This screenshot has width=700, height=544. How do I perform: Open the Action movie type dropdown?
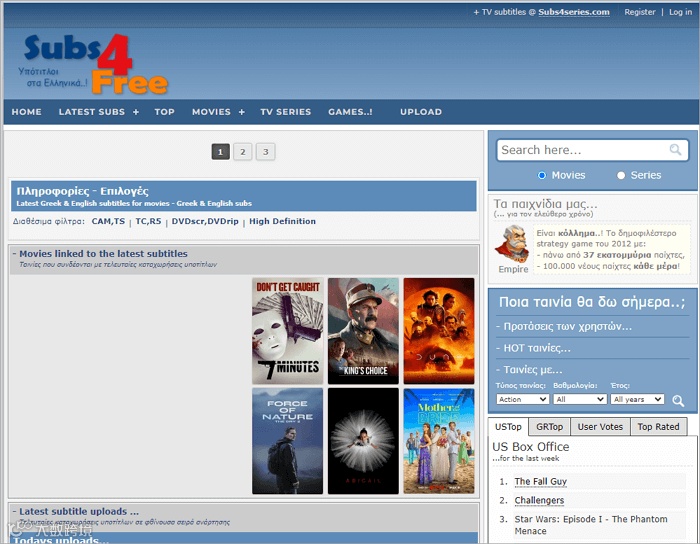point(522,399)
